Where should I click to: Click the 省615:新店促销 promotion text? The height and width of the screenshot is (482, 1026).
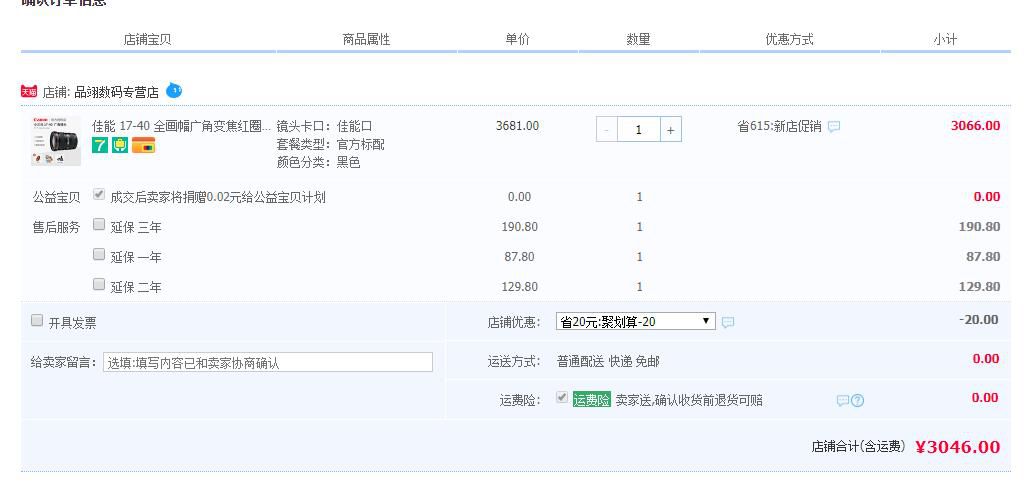(779, 126)
